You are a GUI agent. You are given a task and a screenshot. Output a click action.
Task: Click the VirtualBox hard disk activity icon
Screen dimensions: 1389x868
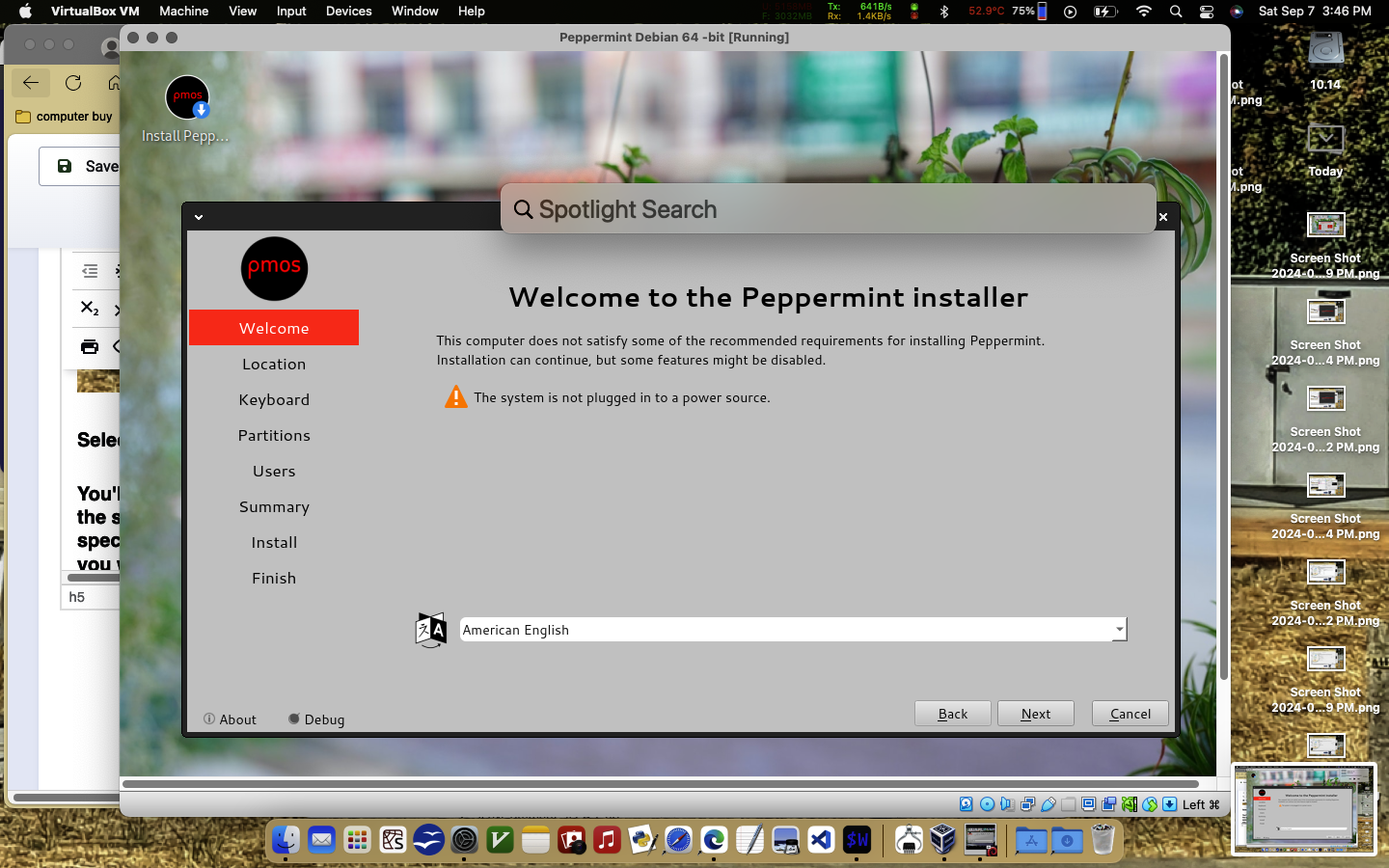966,804
